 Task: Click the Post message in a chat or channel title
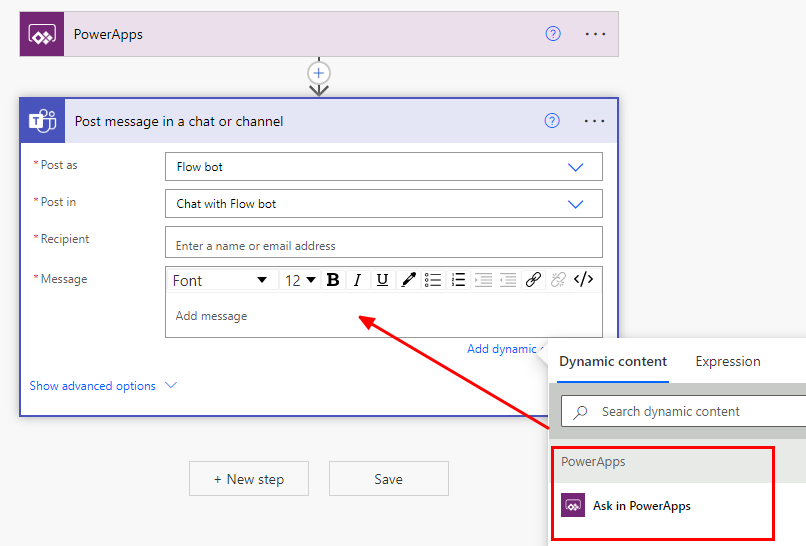point(179,121)
